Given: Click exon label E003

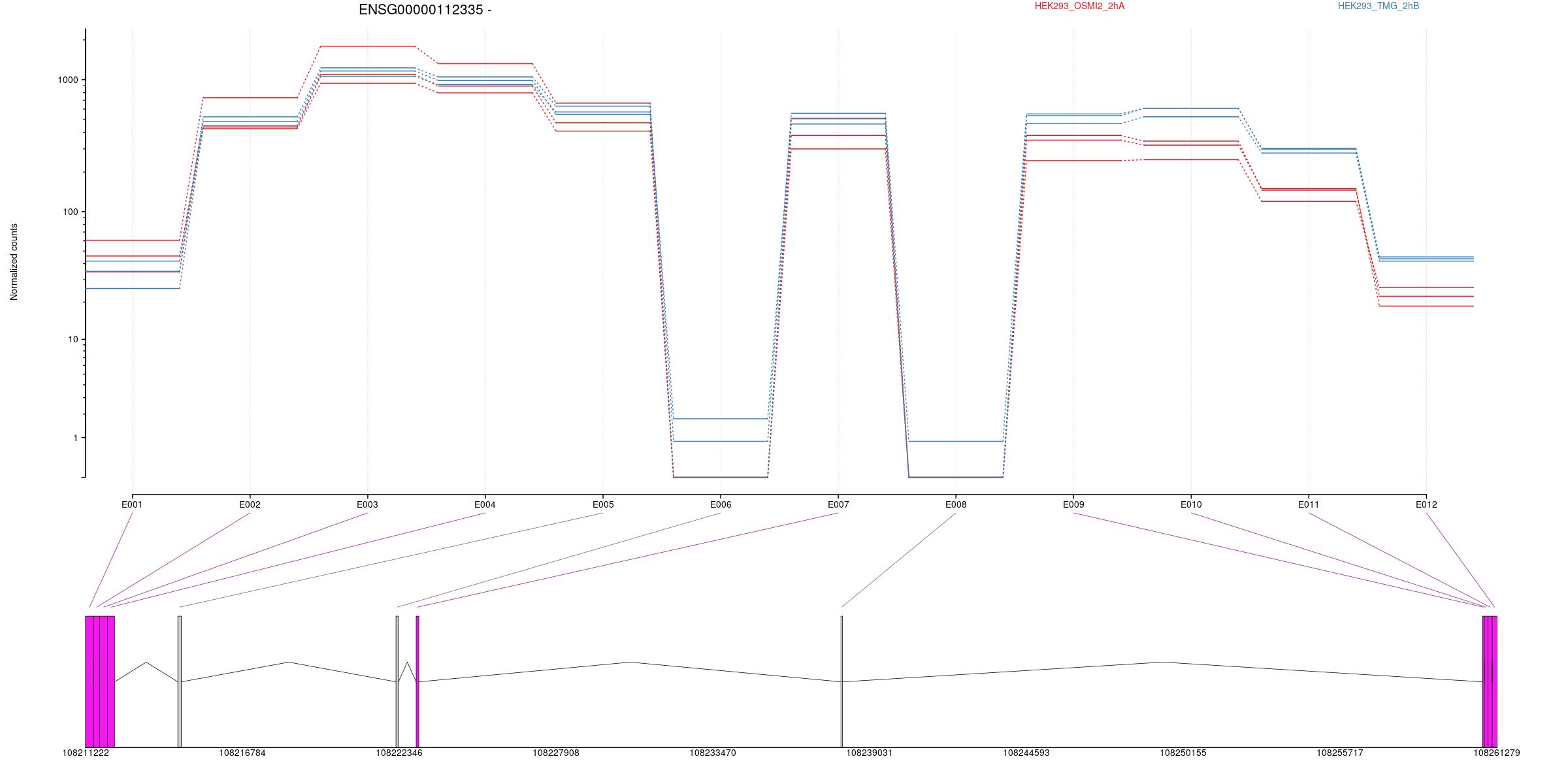Looking at the screenshot, I should point(367,504).
